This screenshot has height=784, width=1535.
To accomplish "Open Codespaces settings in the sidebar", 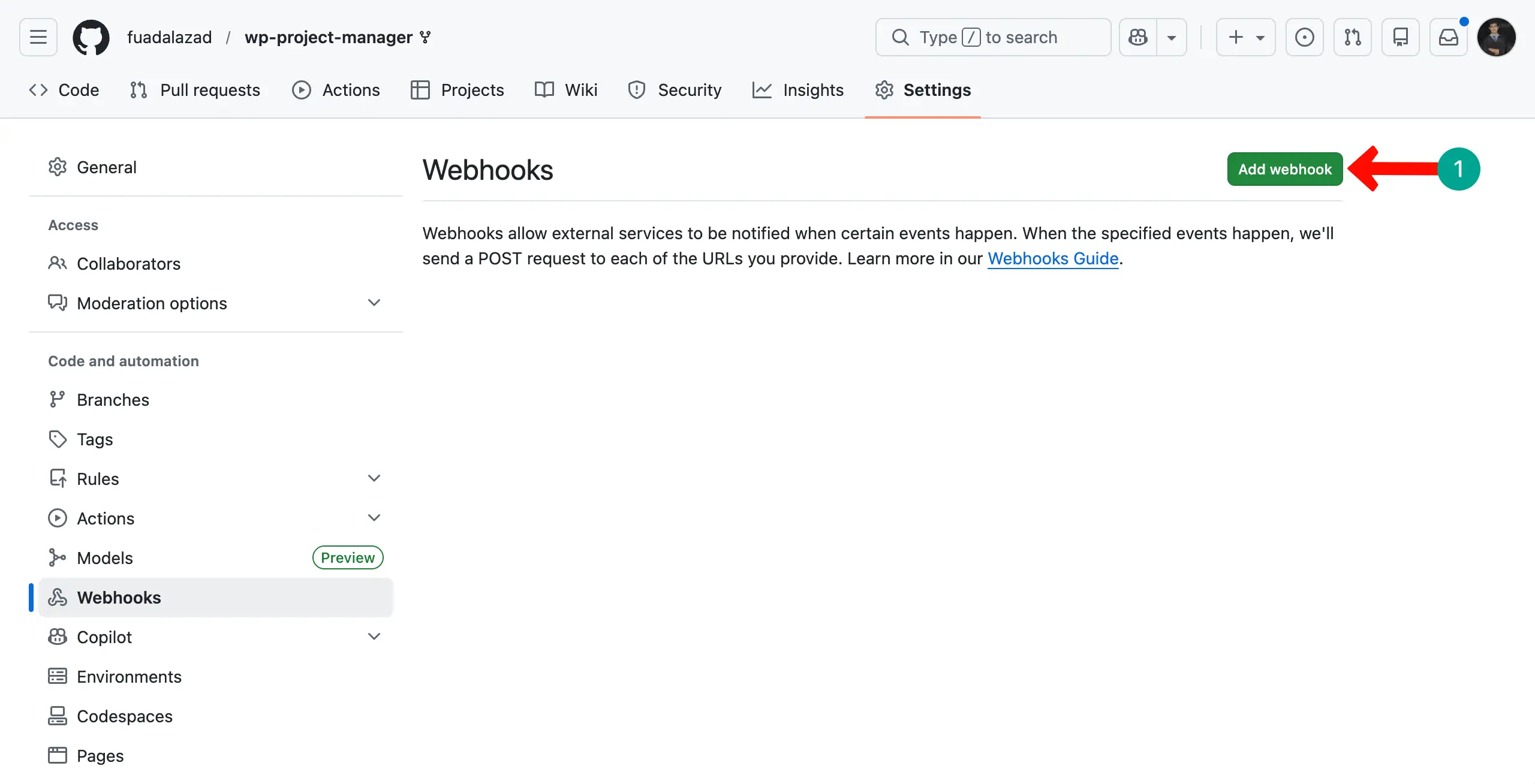I will click(x=125, y=716).
